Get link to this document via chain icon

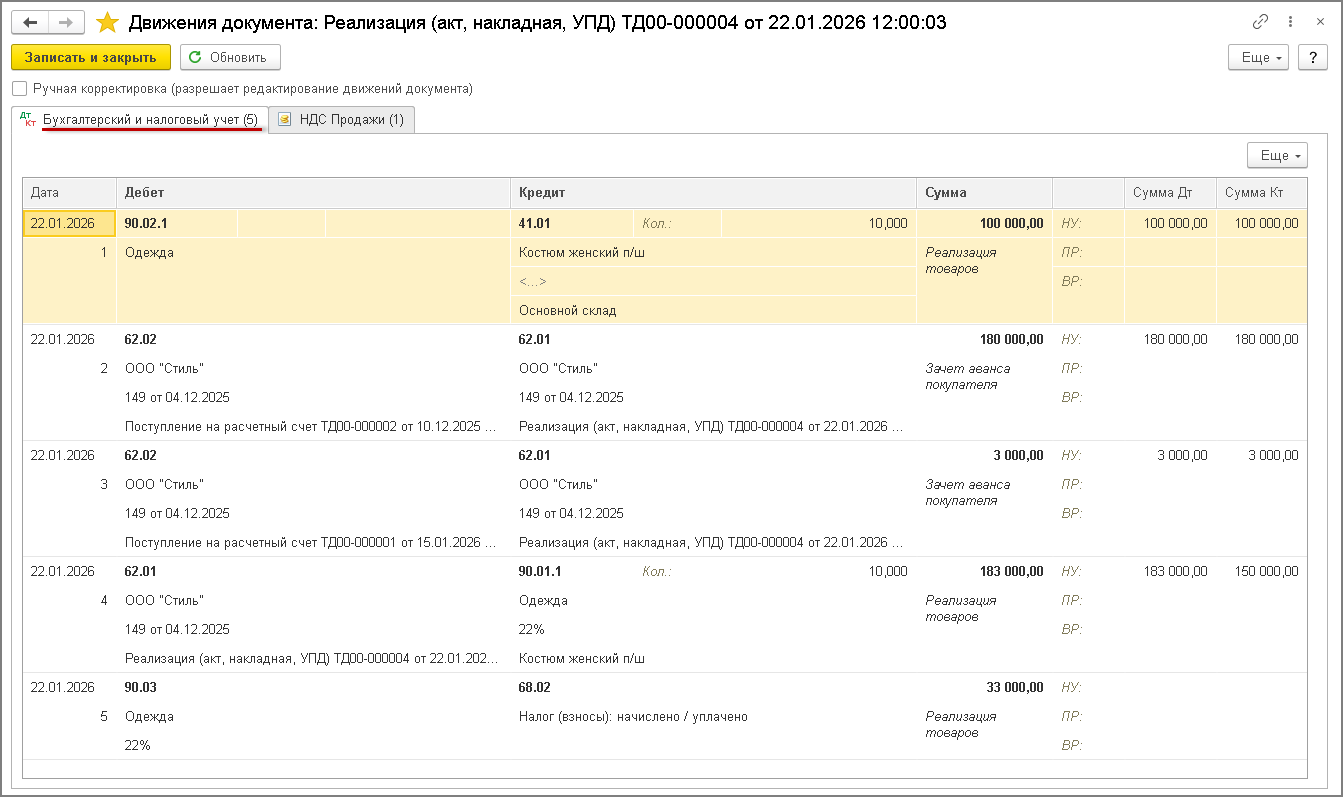[x=1260, y=22]
